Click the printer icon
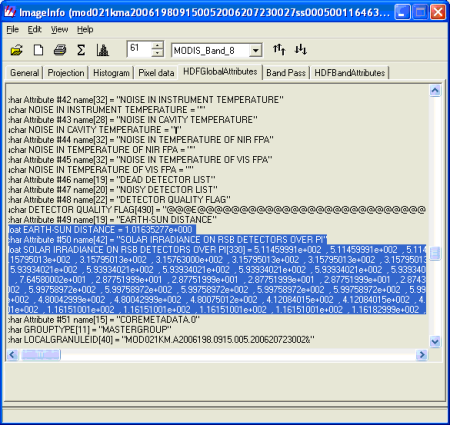 coord(60,50)
